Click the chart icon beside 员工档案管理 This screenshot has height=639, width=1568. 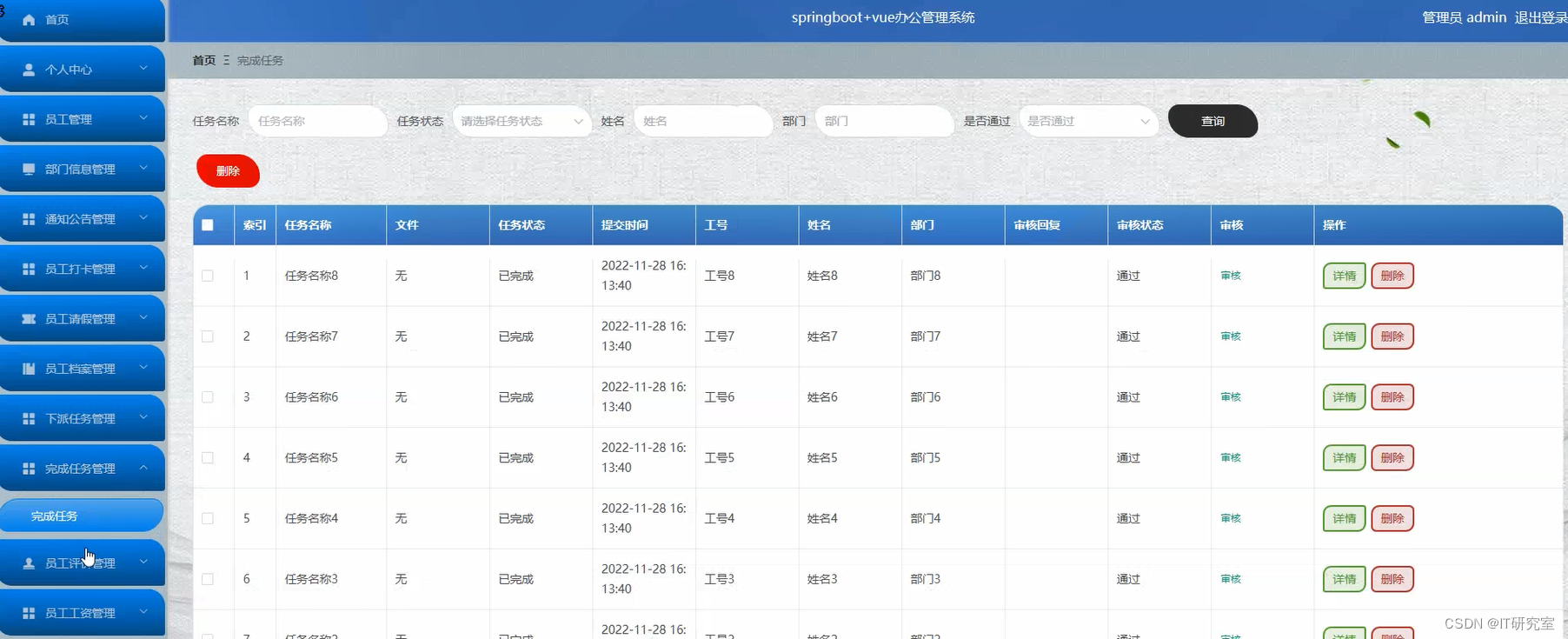[x=29, y=369]
